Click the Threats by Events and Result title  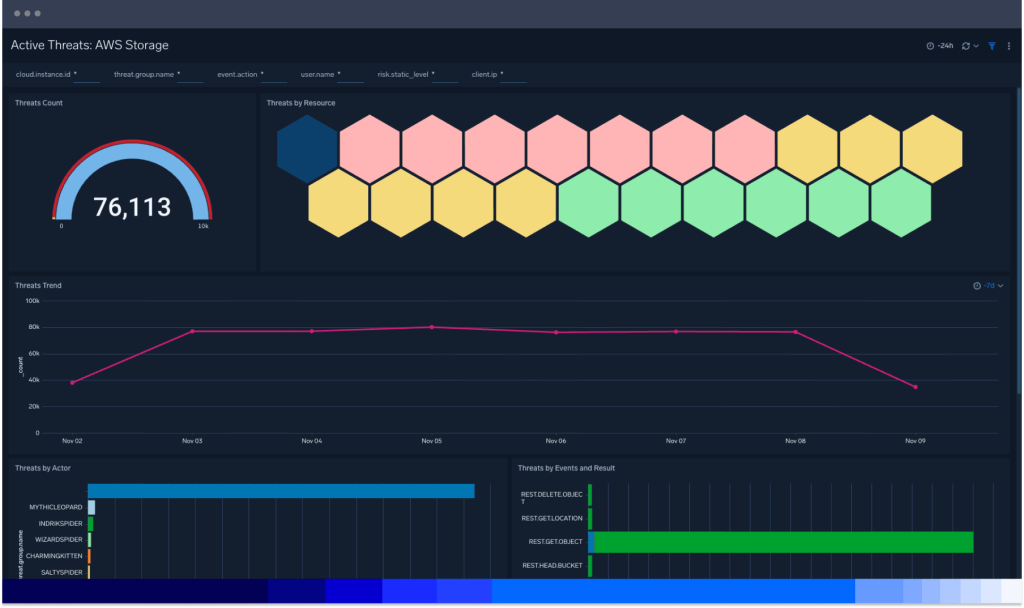[x=565, y=468]
